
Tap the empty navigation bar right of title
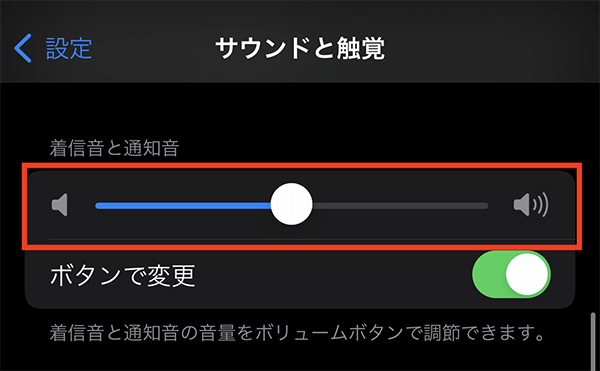(490, 48)
